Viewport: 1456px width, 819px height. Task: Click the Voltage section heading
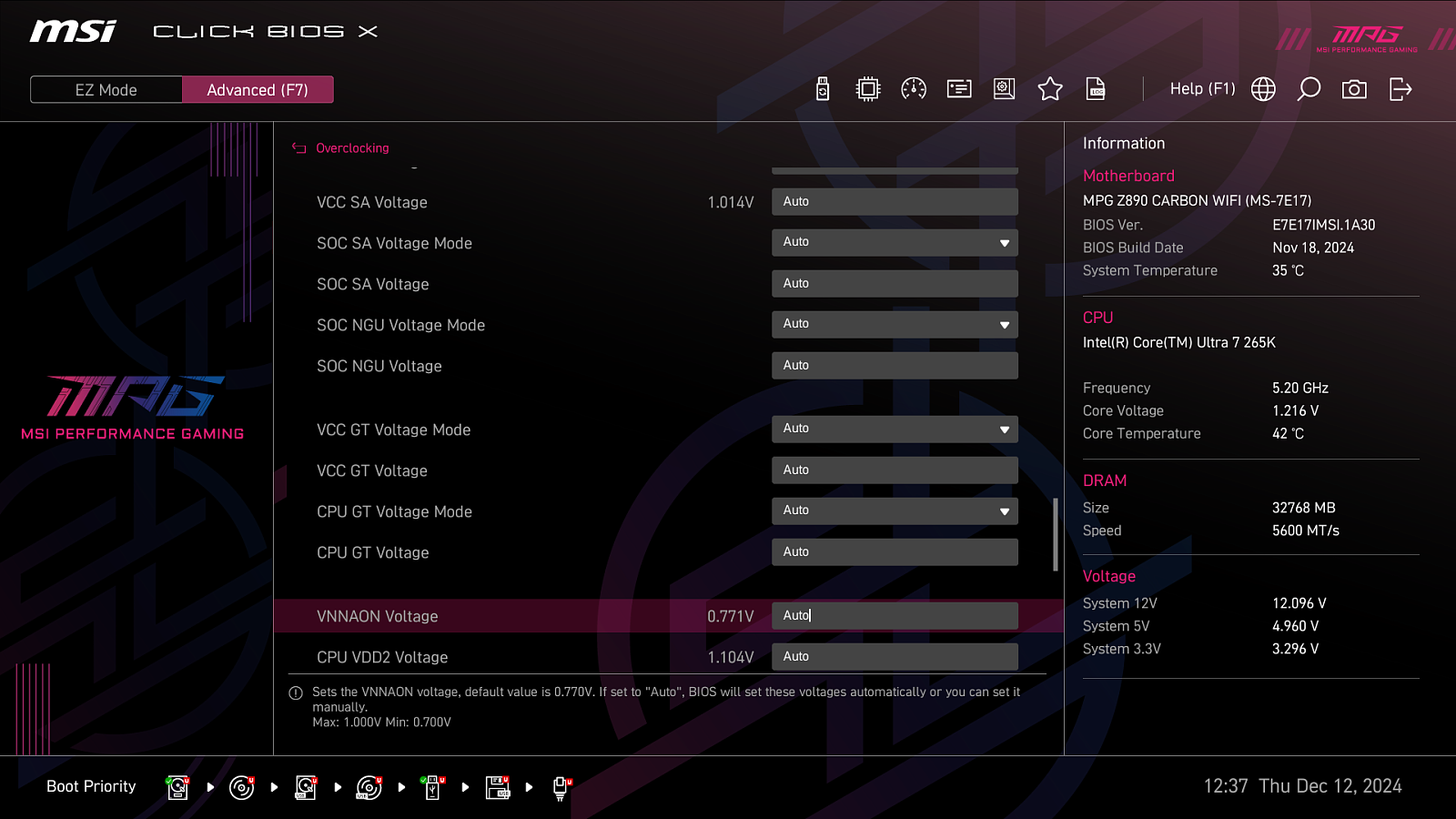click(x=1109, y=576)
